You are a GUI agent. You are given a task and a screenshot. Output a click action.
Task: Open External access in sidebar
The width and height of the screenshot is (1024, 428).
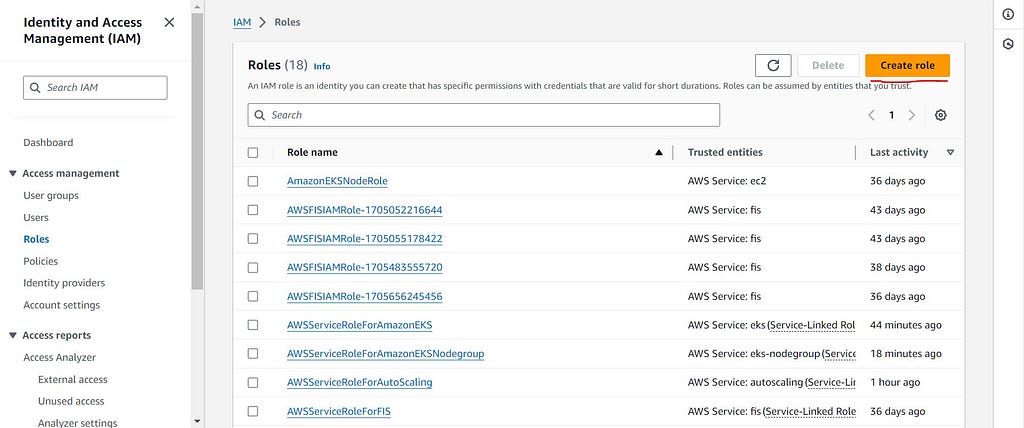click(72, 380)
